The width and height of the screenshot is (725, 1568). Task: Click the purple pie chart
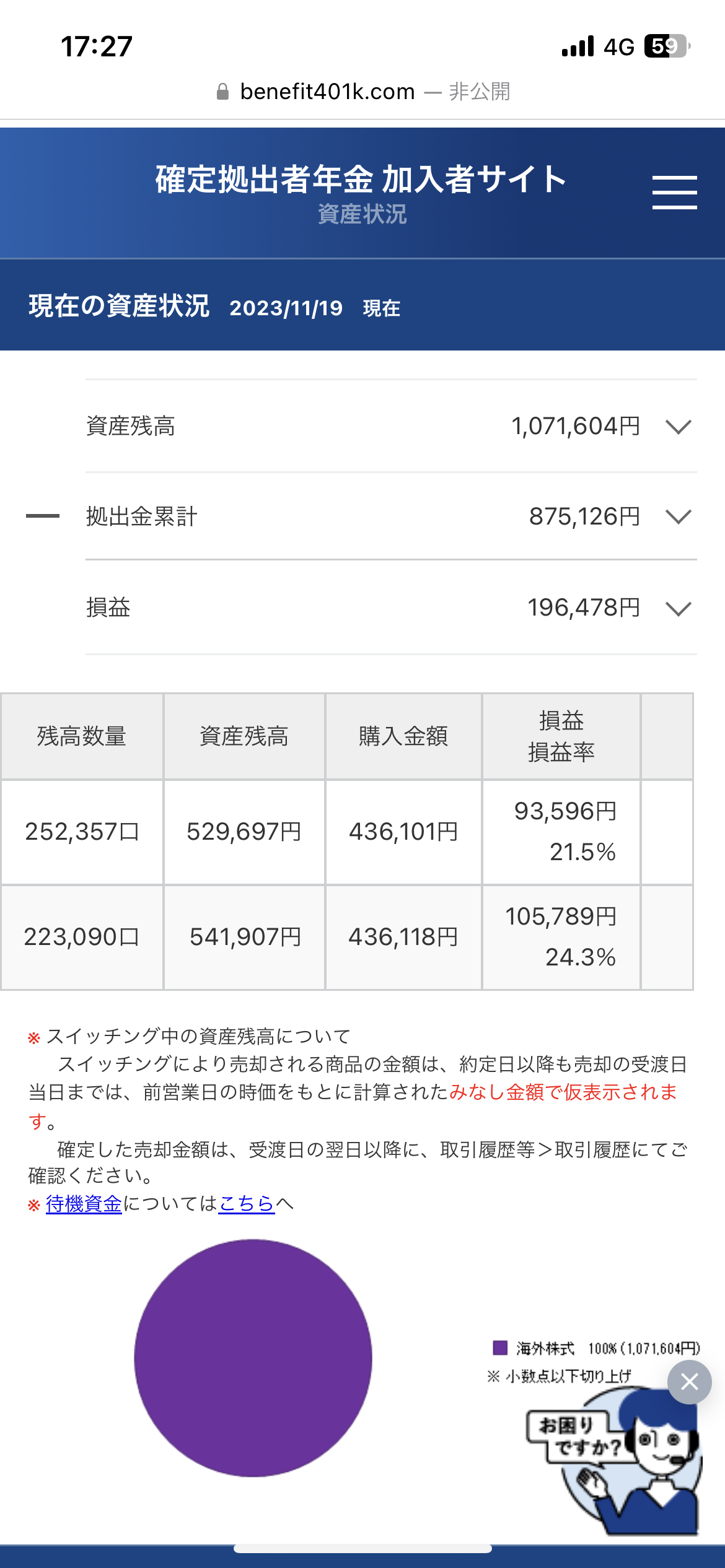253,1357
